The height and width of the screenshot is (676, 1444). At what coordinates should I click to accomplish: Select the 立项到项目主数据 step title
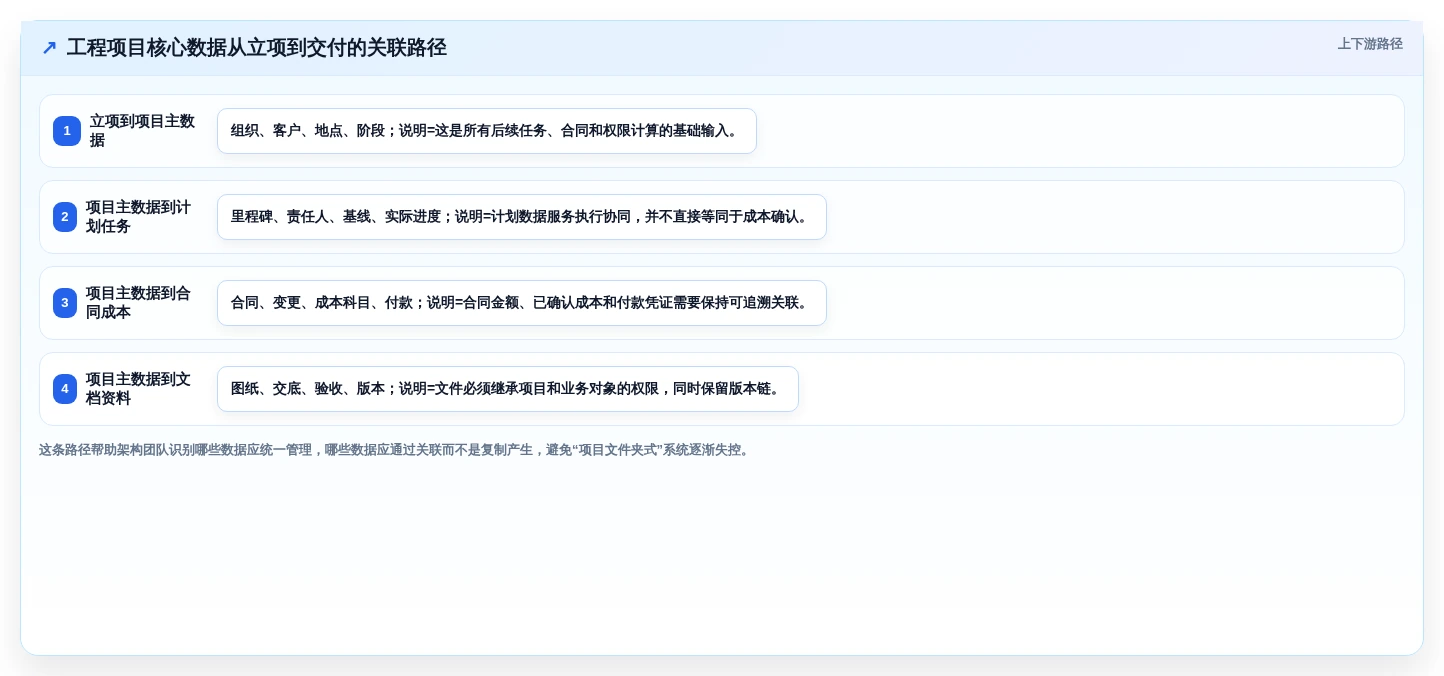[143, 131]
